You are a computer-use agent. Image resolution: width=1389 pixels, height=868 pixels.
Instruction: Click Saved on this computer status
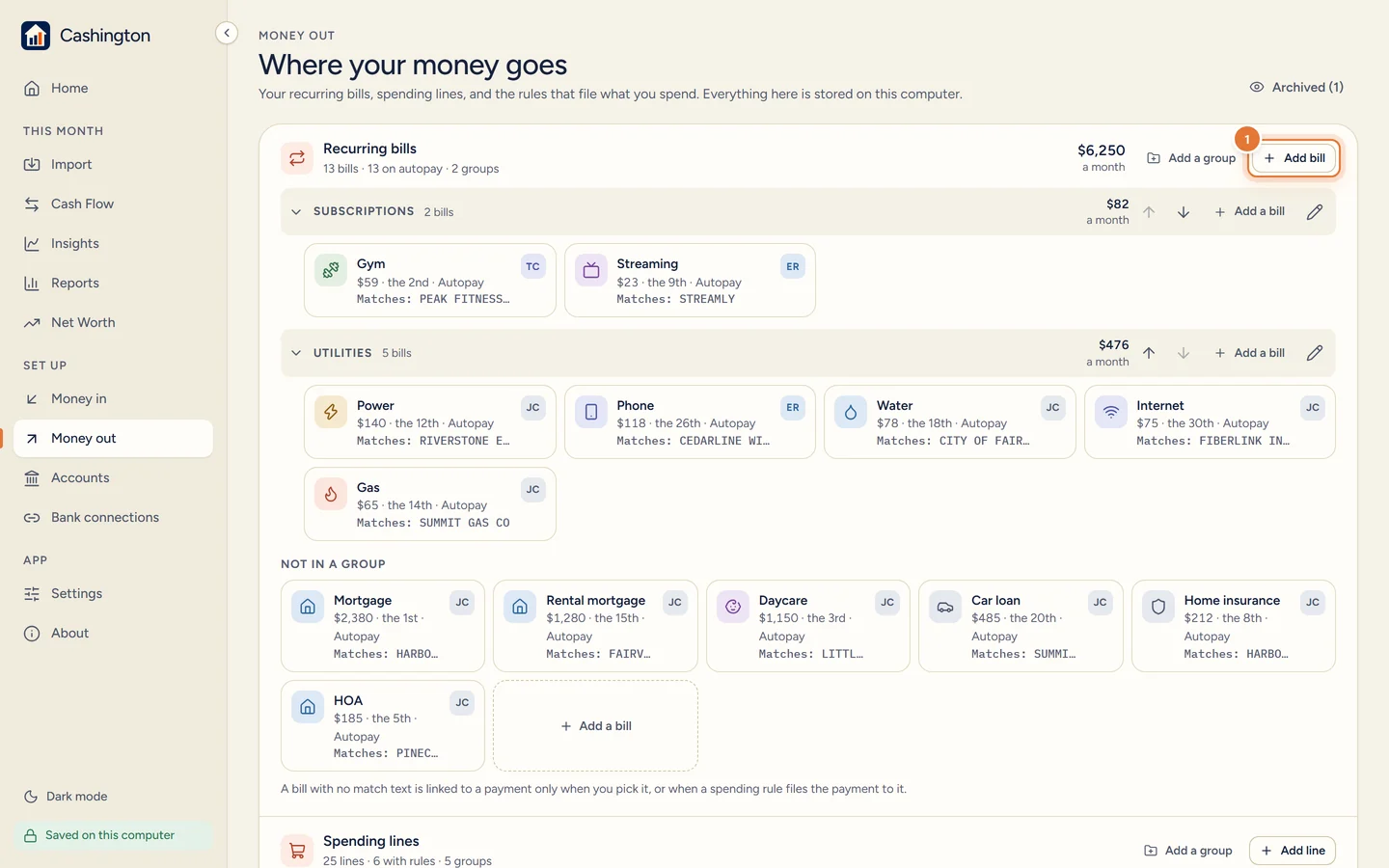113,835
